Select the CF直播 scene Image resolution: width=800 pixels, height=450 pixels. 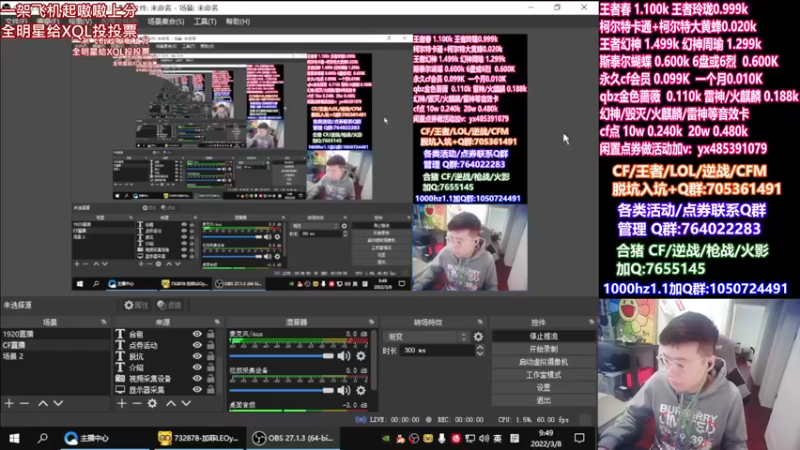point(55,345)
